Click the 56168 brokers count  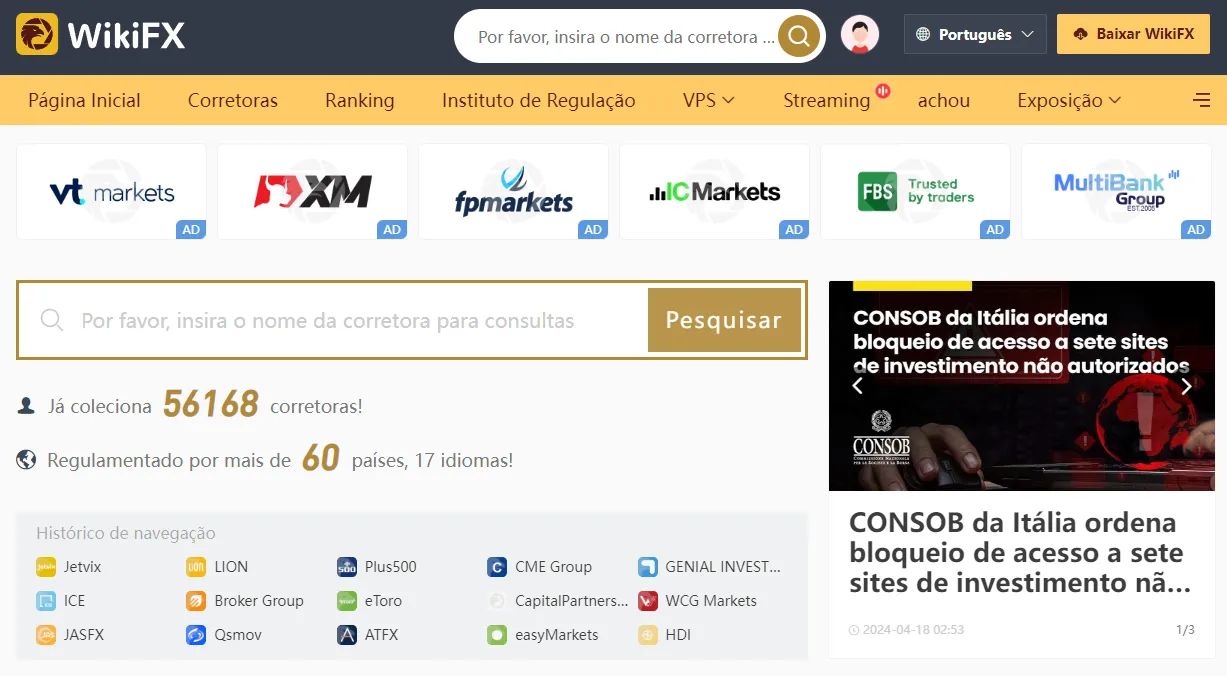(x=211, y=405)
